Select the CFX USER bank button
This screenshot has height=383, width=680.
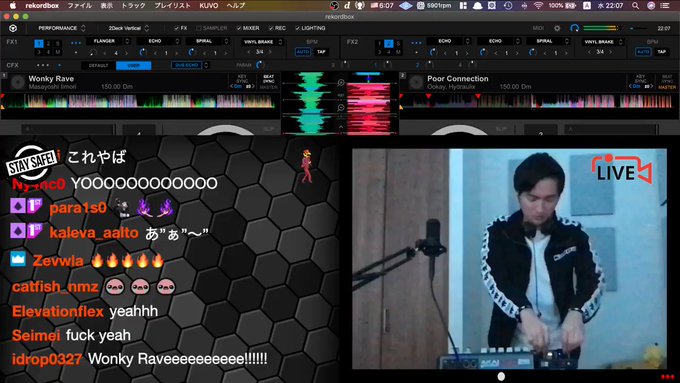click(134, 65)
